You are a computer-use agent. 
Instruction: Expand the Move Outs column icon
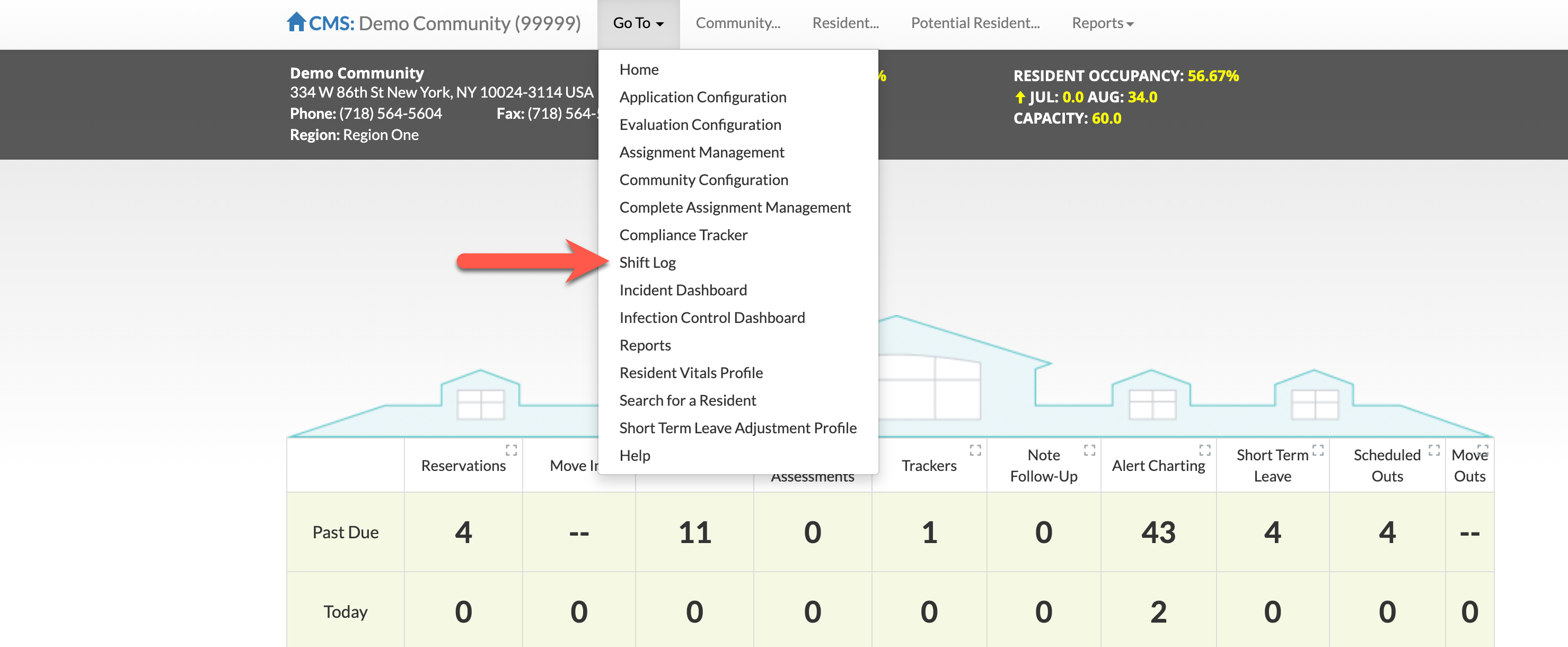tap(1483, 450)
